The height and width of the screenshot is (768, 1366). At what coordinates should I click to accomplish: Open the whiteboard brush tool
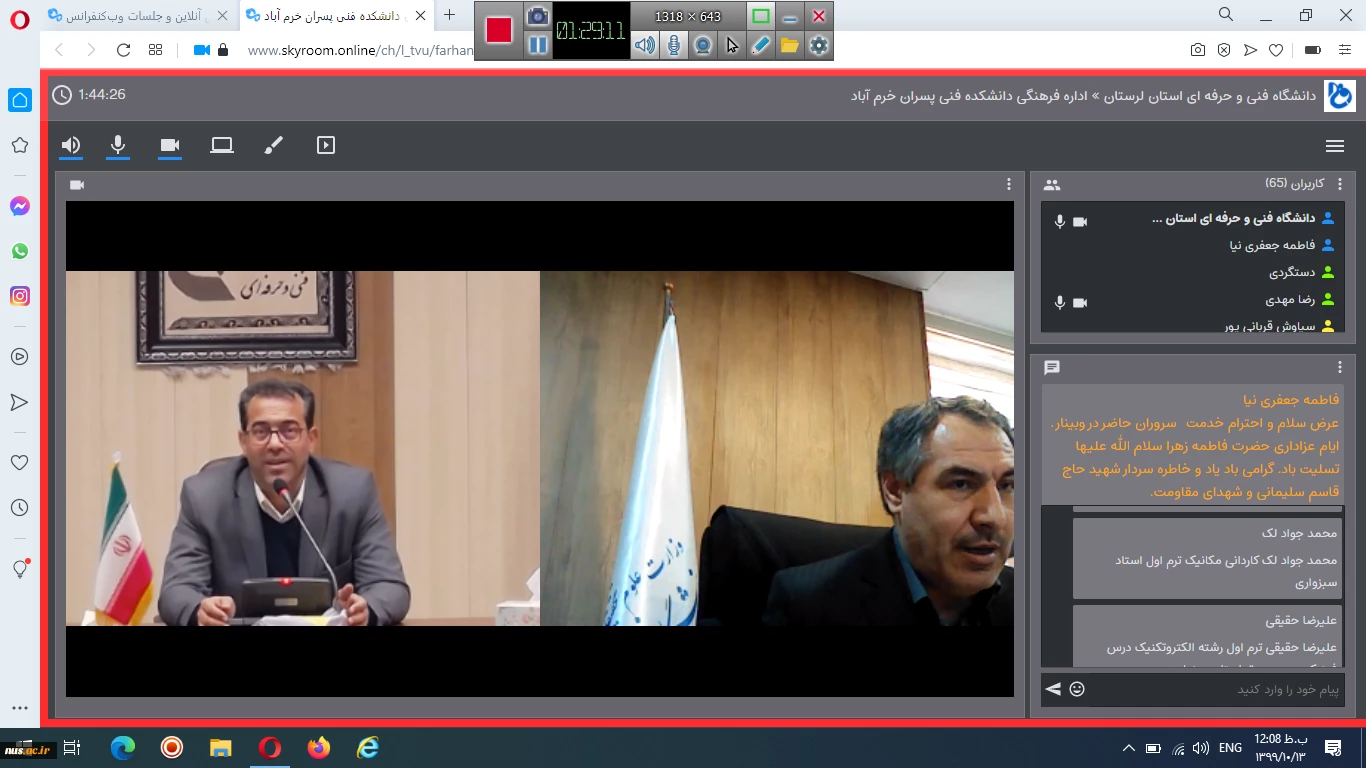pyautogui.click(x=274, y=146)
